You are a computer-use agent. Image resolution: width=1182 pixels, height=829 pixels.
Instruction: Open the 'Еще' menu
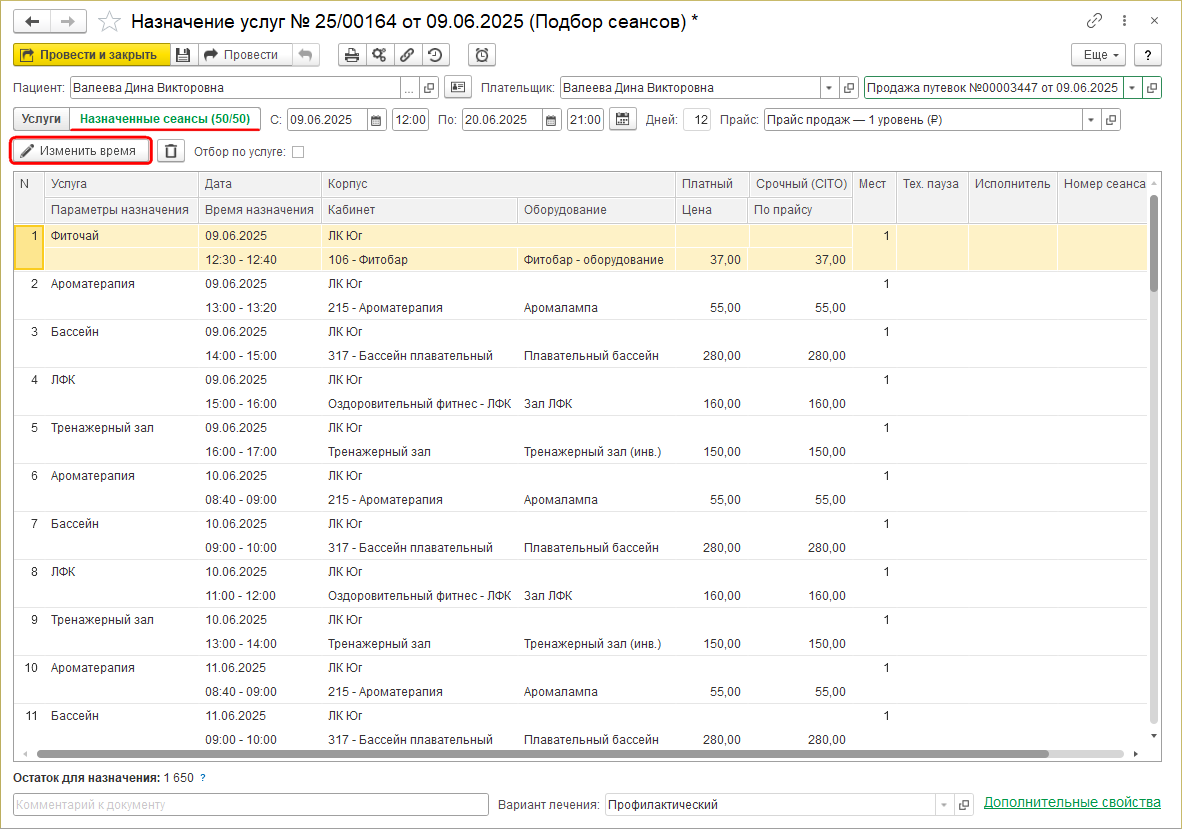1098,55
